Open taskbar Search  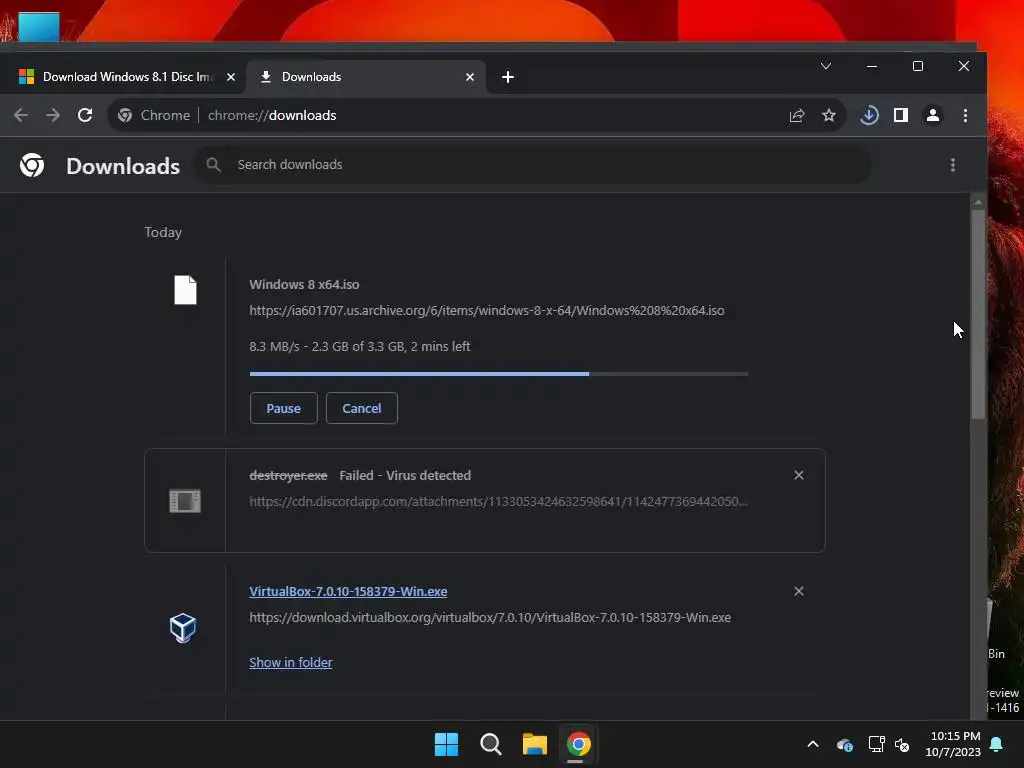[490, 744]
